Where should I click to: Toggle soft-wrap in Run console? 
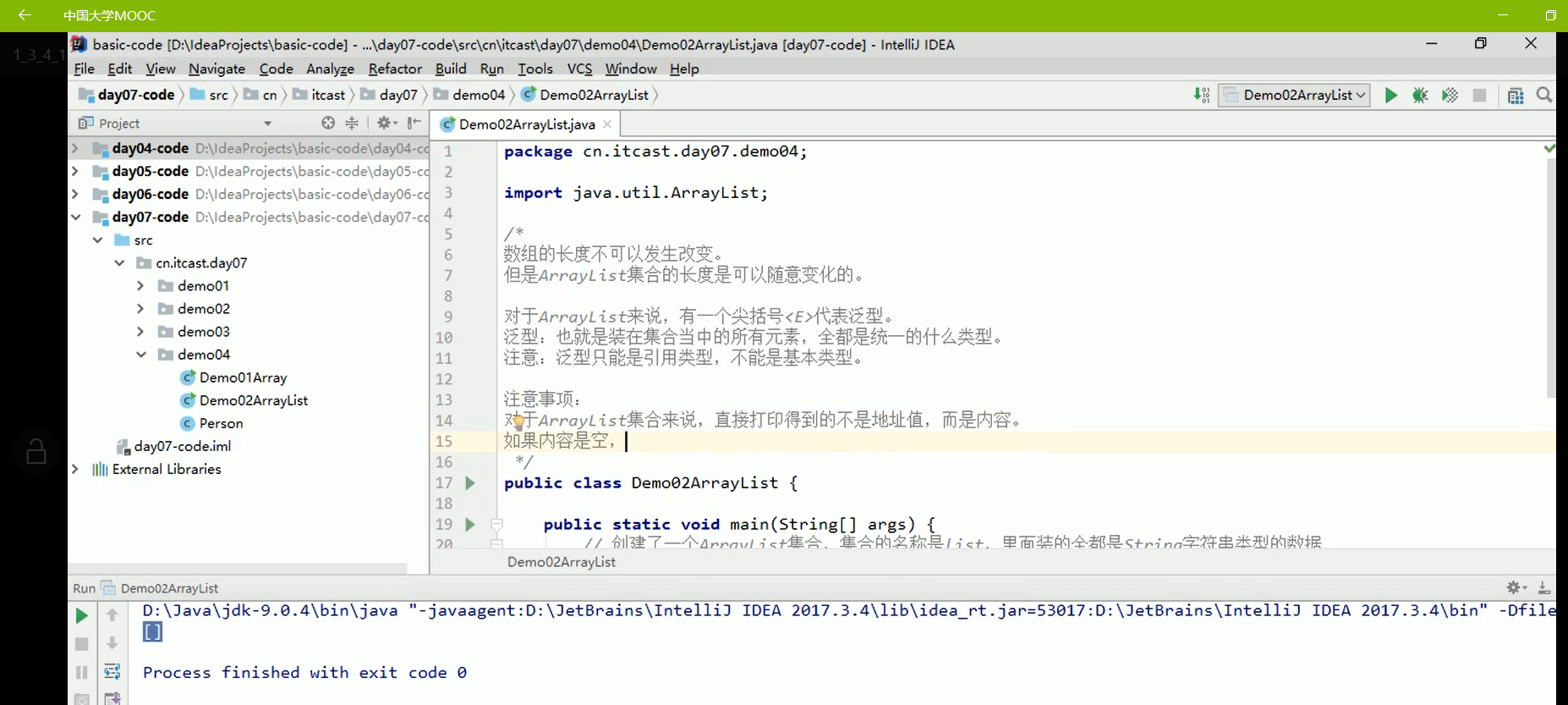point(112,672)
